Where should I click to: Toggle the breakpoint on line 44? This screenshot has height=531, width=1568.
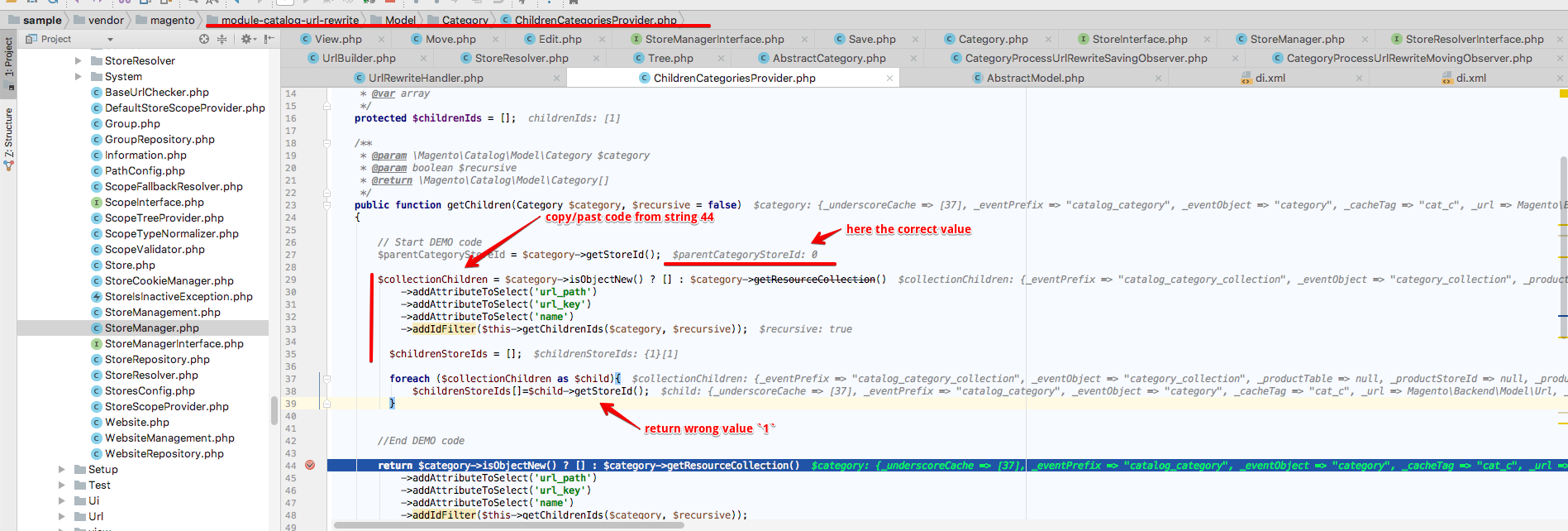[x=310, y=465]
